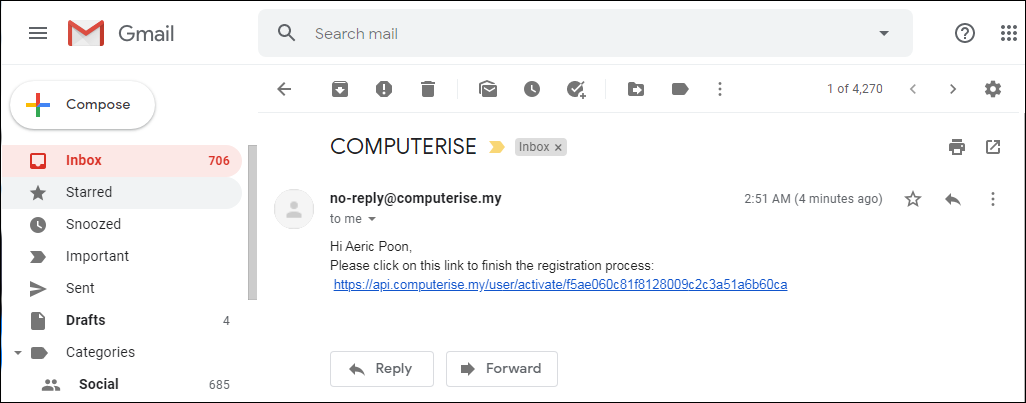Viewport: 1026px width, 403px height.
Task: Report email as spam
Action: [x=384, y=89]
